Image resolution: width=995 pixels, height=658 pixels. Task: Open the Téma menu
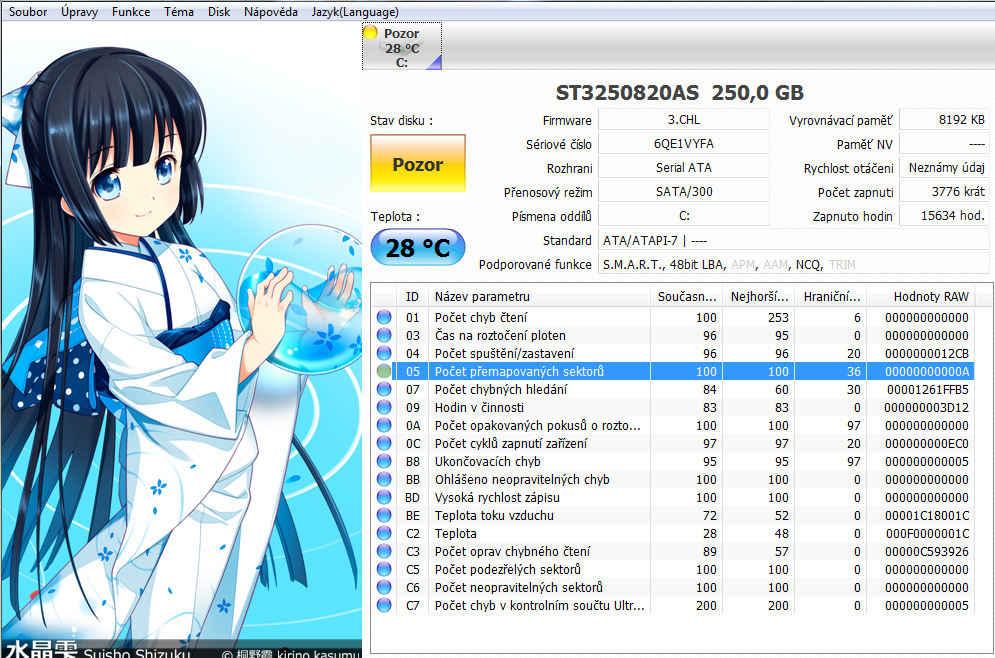pos(179,11)
